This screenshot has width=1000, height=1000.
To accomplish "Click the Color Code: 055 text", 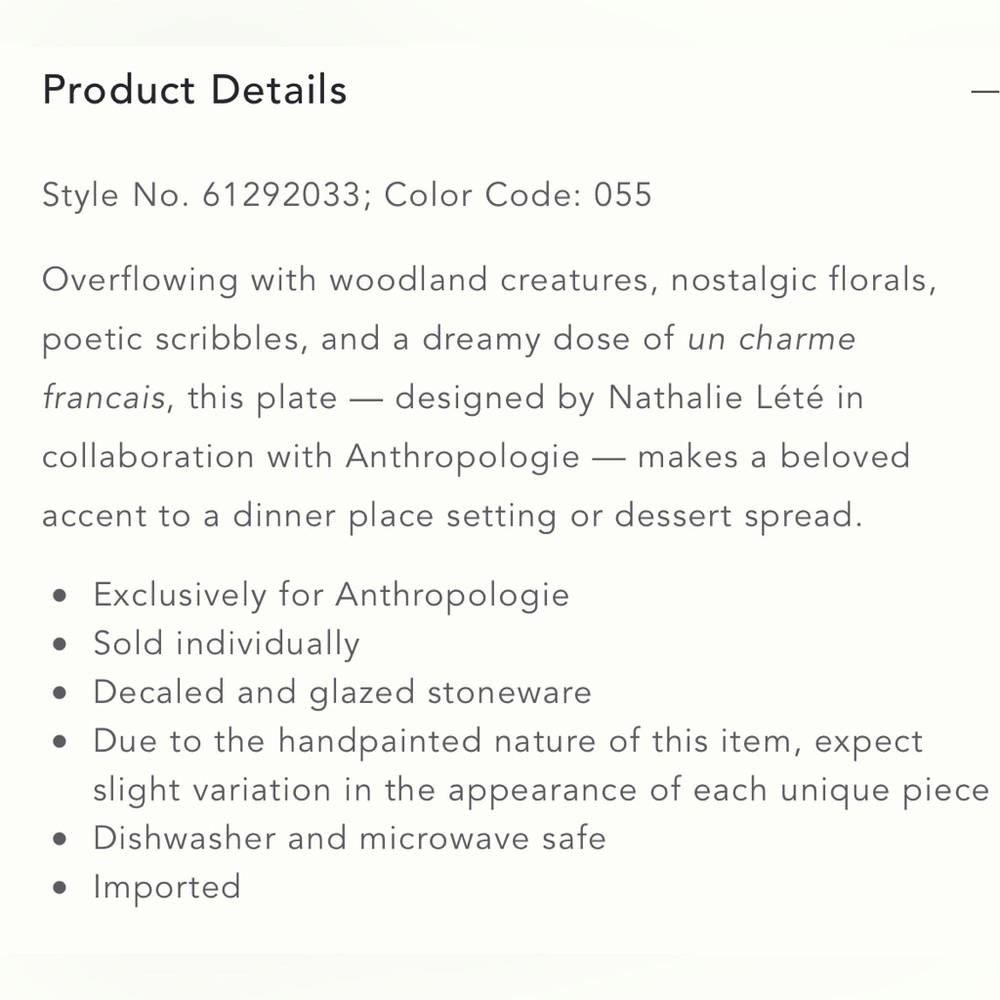I will coord(518,194).
